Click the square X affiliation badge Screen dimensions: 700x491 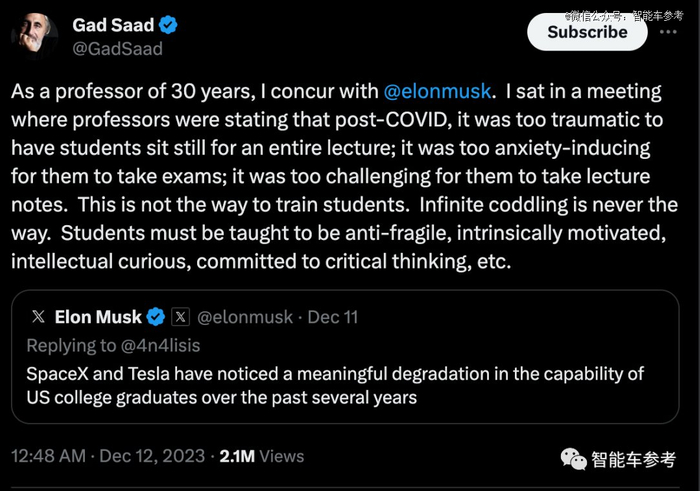(x=181, y=317)
